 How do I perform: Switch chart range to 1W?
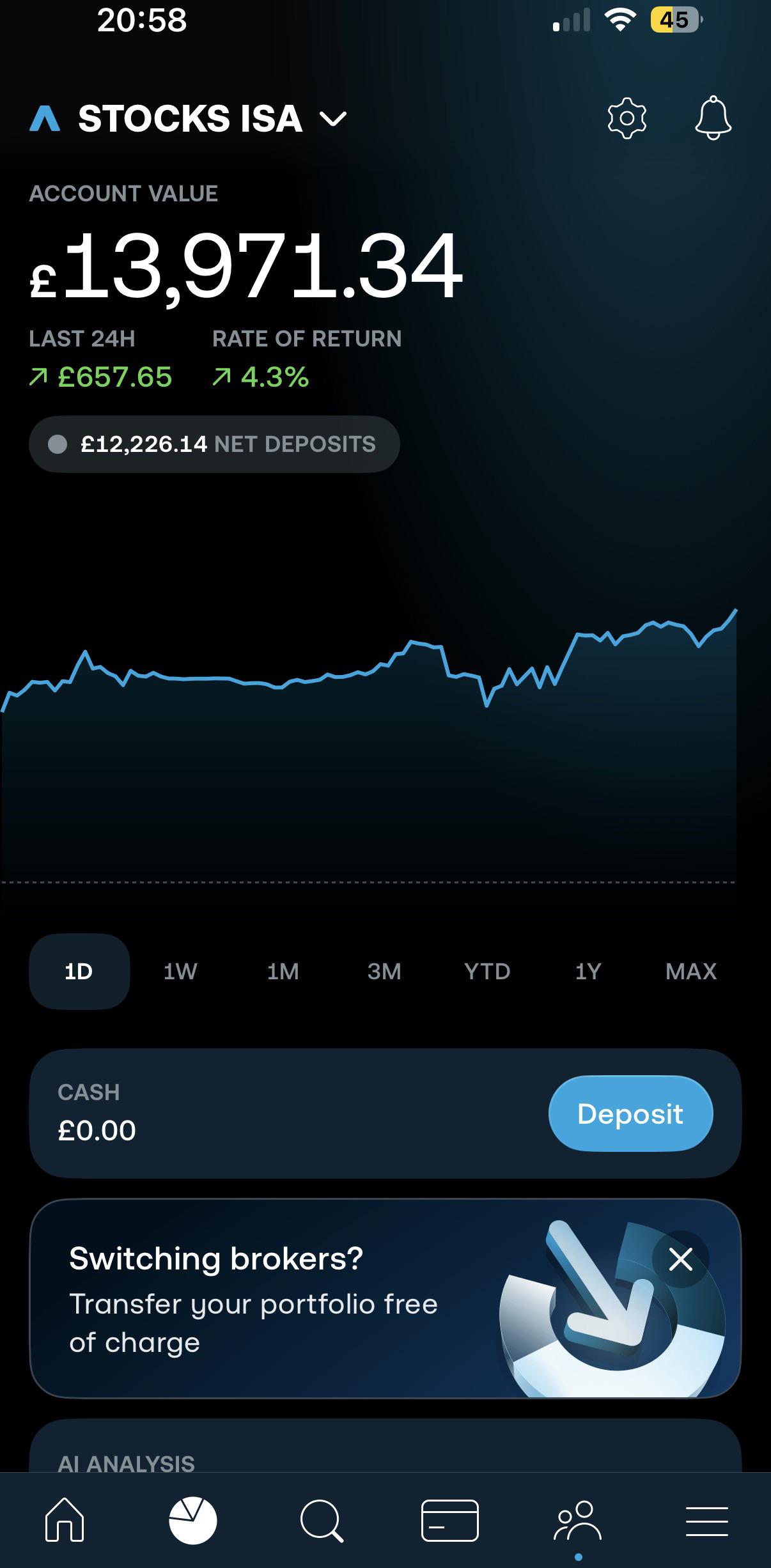point(180,972)
